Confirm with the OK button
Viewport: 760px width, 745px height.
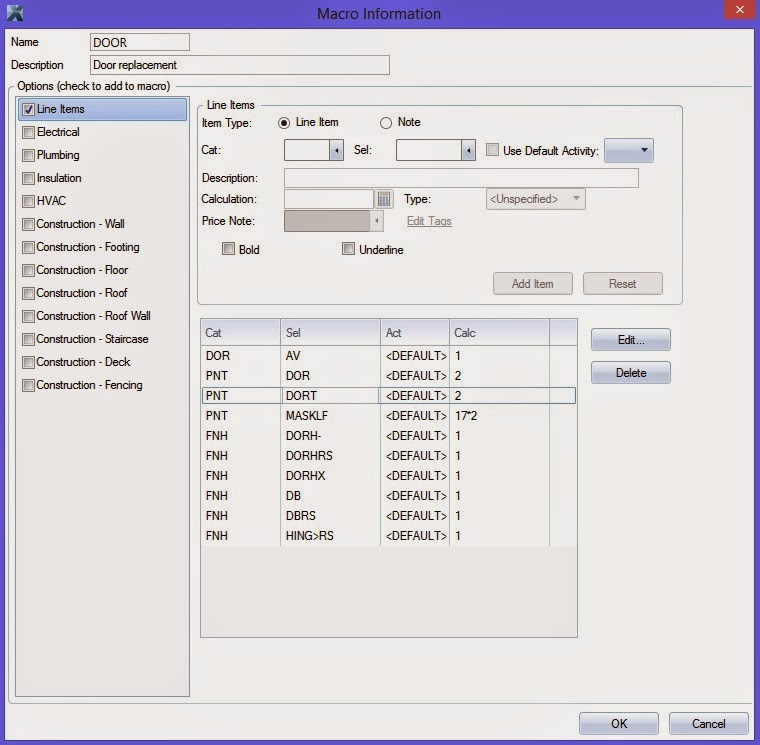(x=618, y=724)
